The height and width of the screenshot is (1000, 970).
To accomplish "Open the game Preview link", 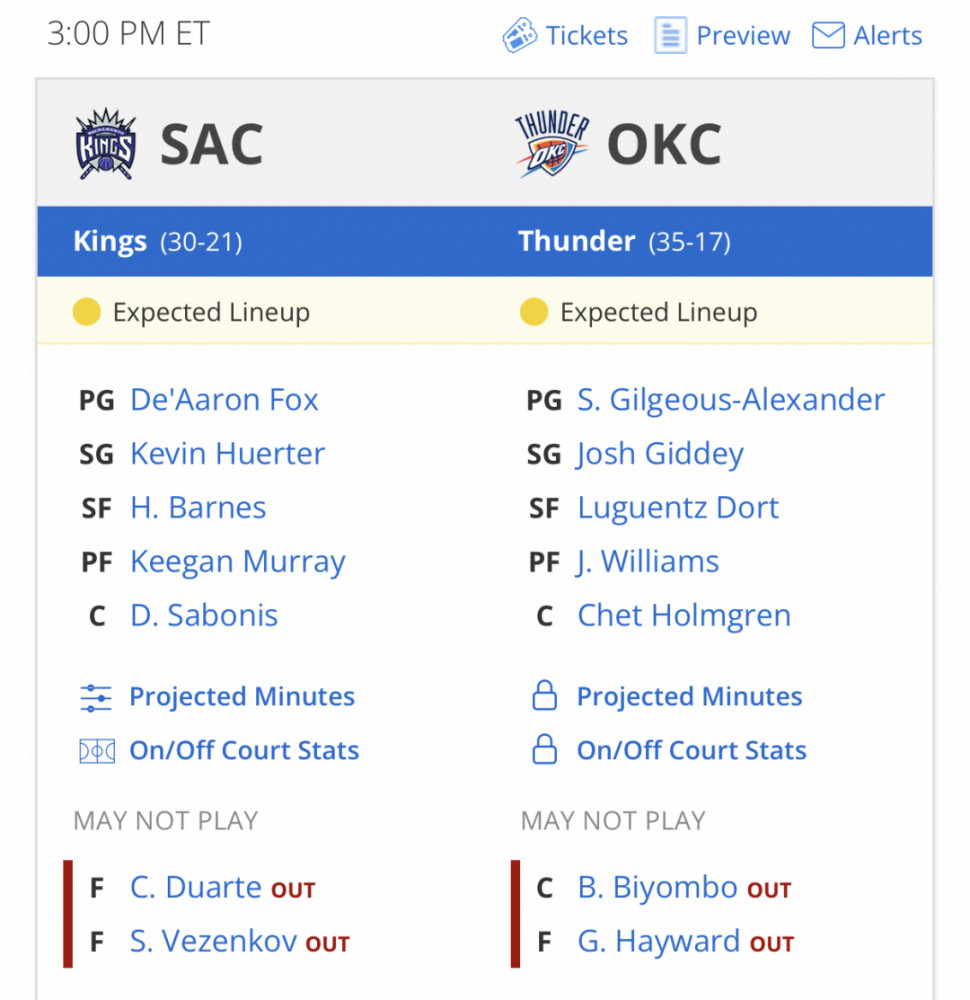I will pos(743,36).
